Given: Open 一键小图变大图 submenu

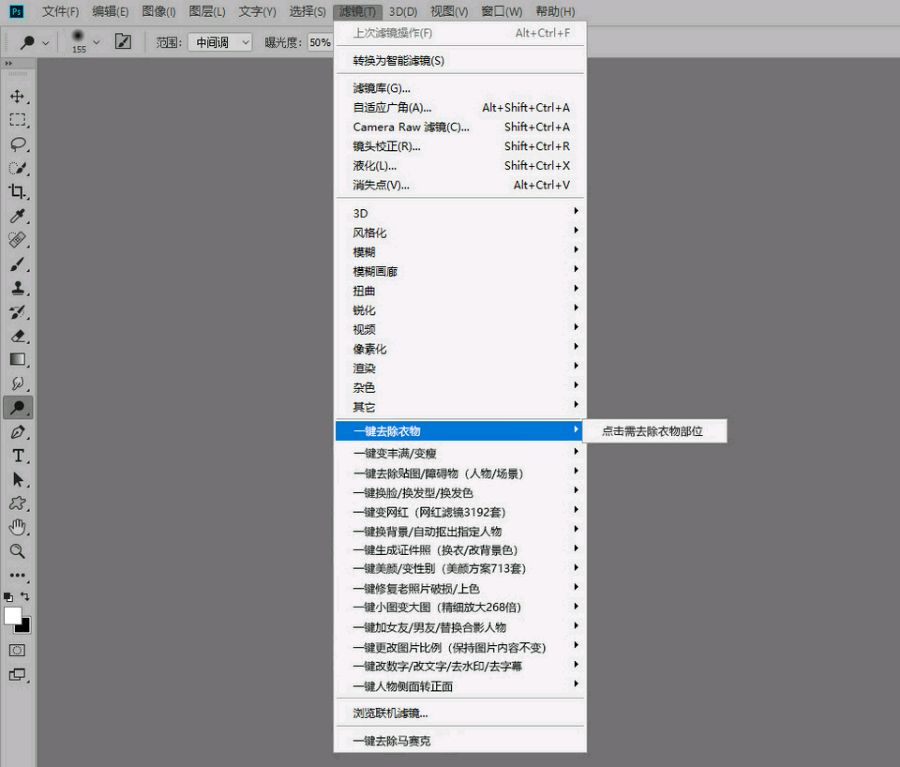Looking at the screenshot, I should pos(460,607).
